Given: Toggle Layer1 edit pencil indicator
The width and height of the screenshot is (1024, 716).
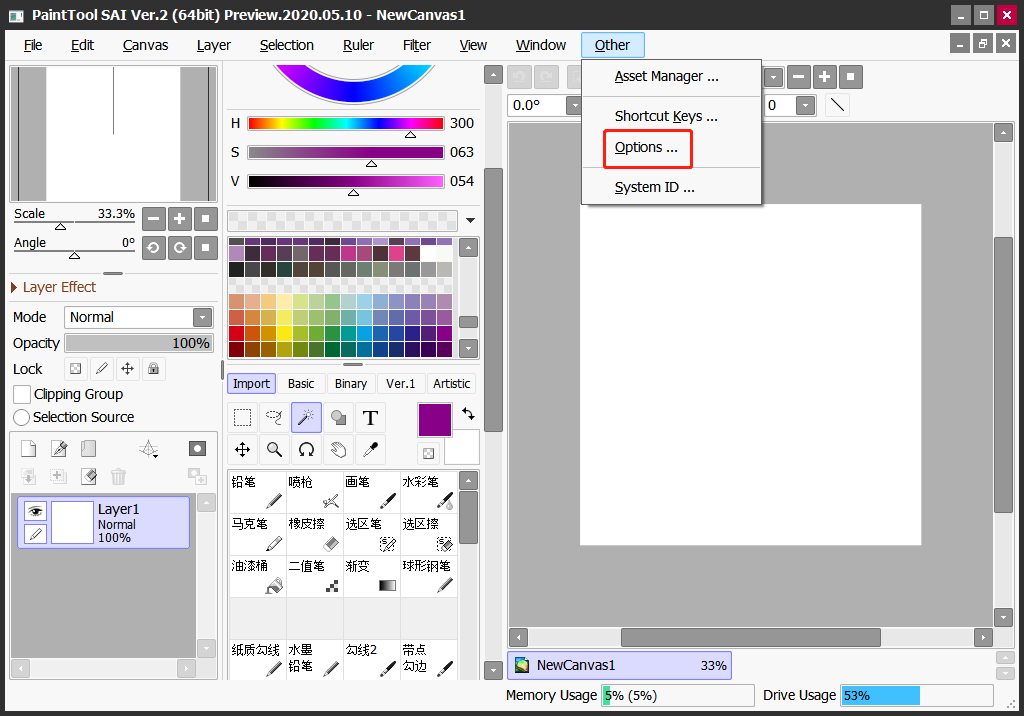Looking at the screenshot, I should [35, 534].
